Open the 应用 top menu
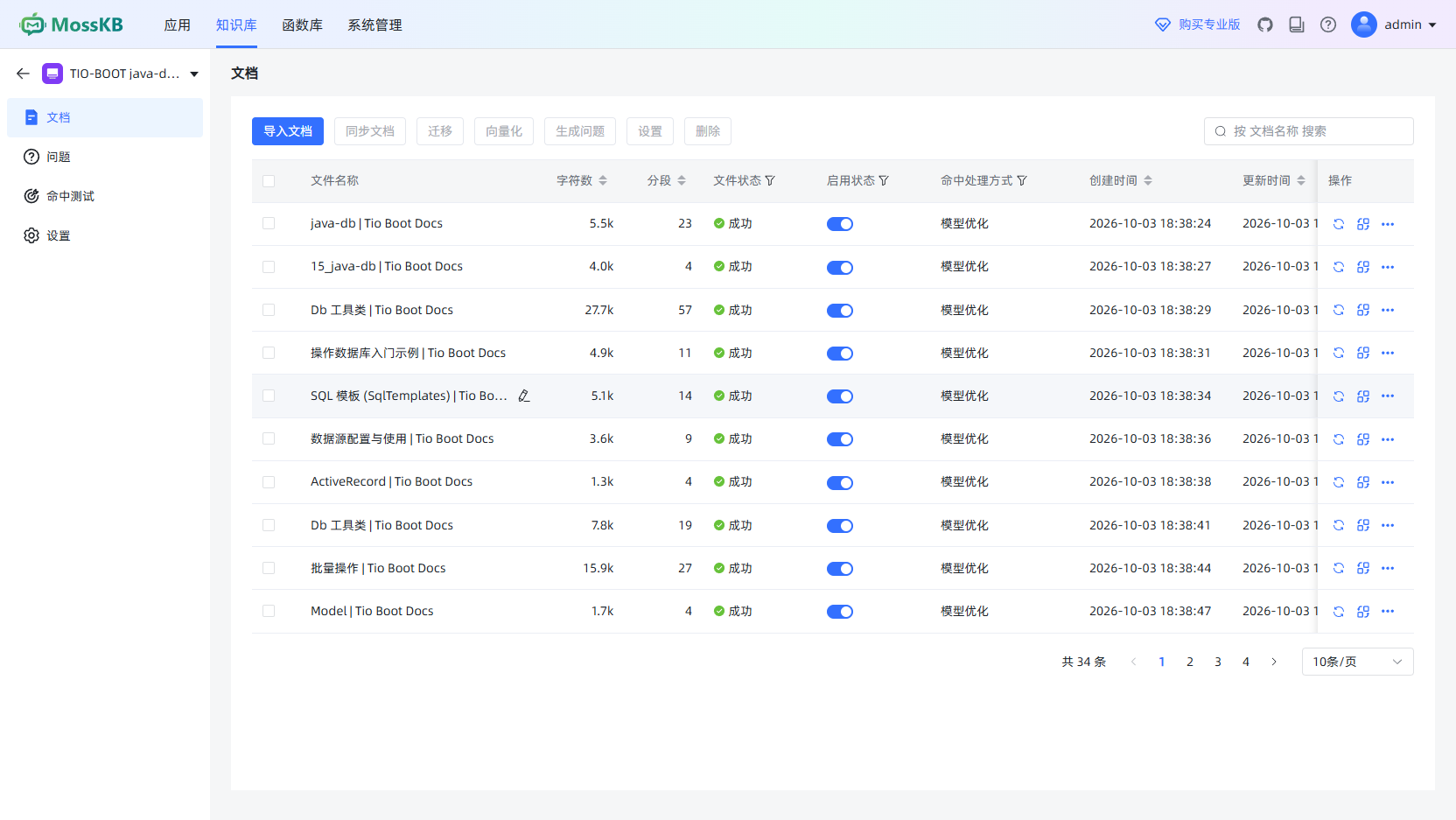The width and height of the screenshot is (1456, 820). point(178,25)
